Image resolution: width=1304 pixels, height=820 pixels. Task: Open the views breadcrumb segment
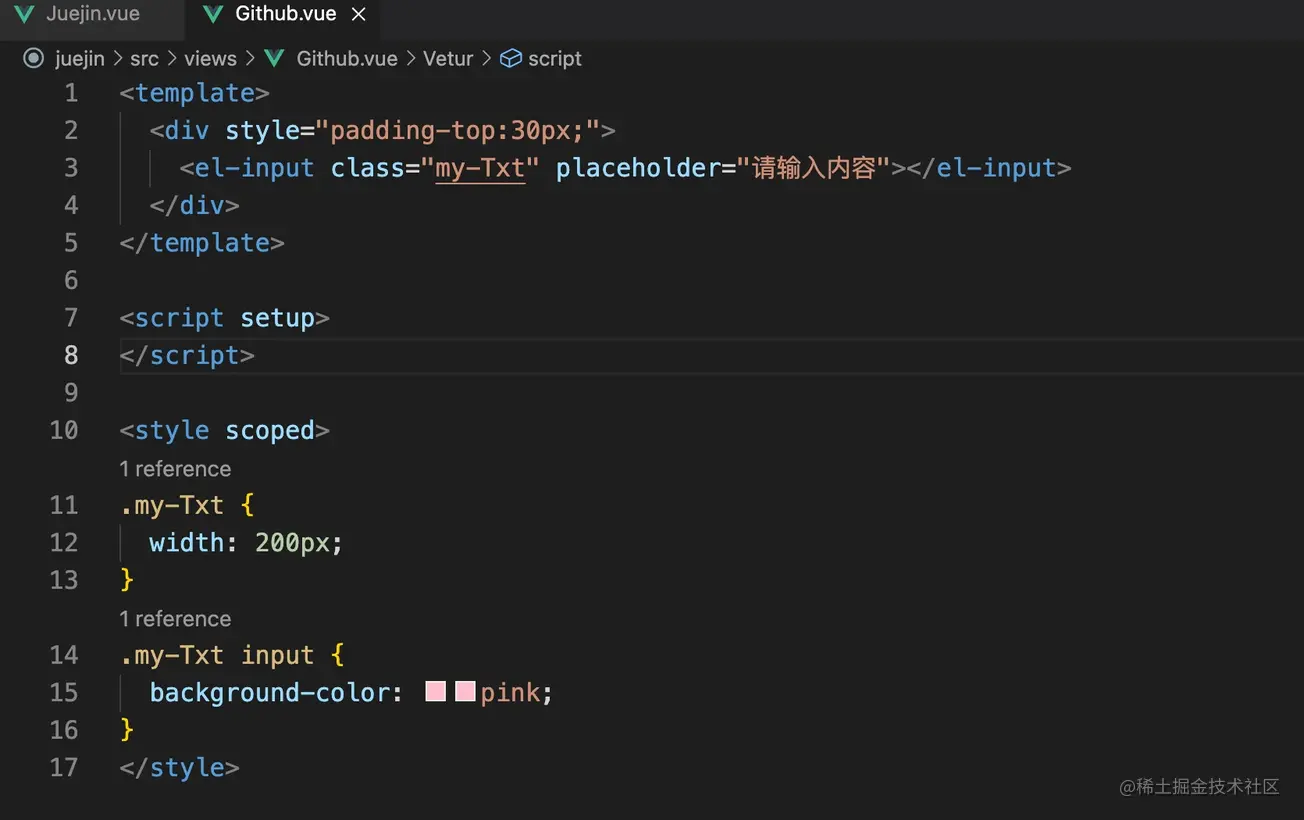210,59
